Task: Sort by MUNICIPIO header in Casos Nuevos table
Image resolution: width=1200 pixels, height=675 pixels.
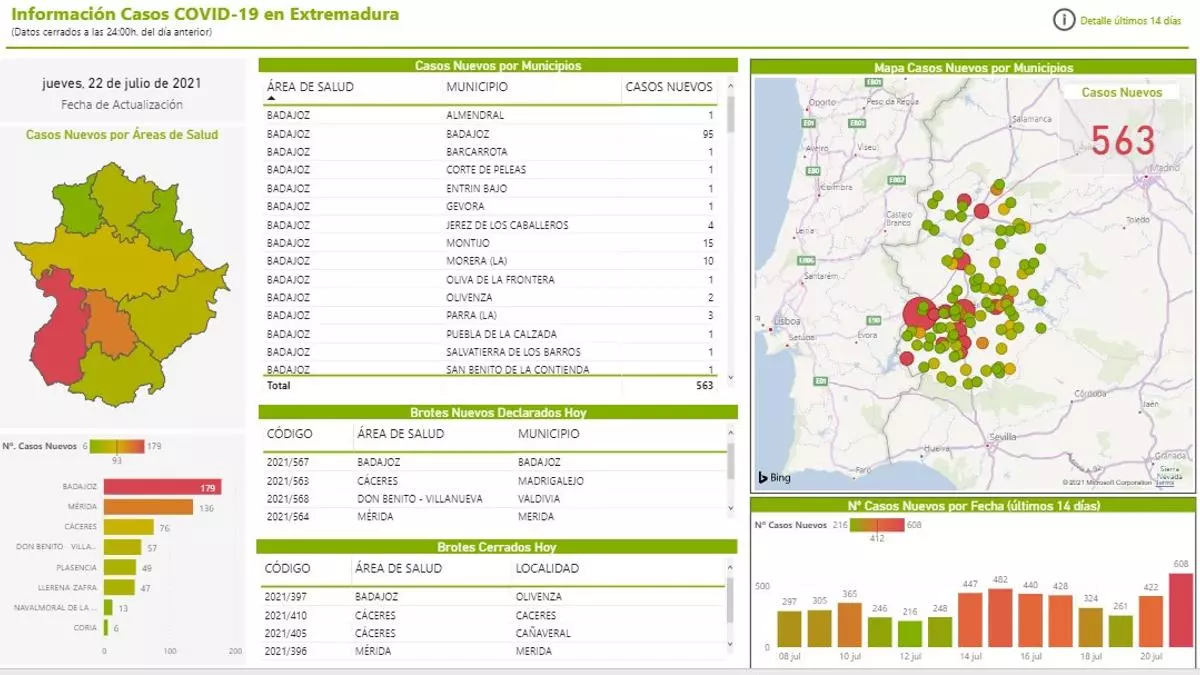Action: tap(477, 87)
